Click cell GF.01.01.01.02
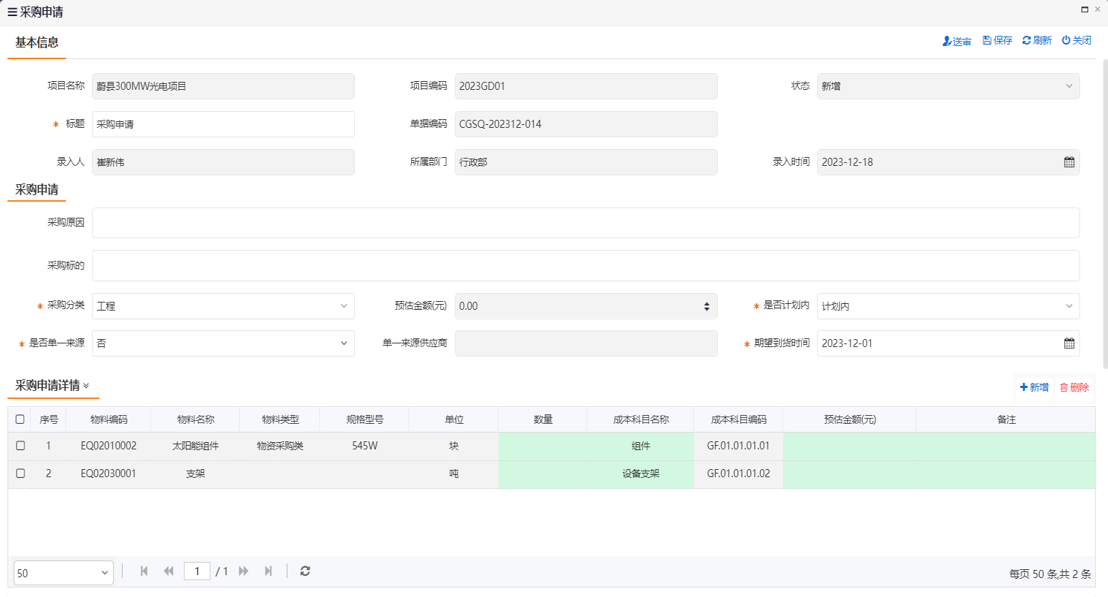Screen dimensions: 1108x597 738,473
